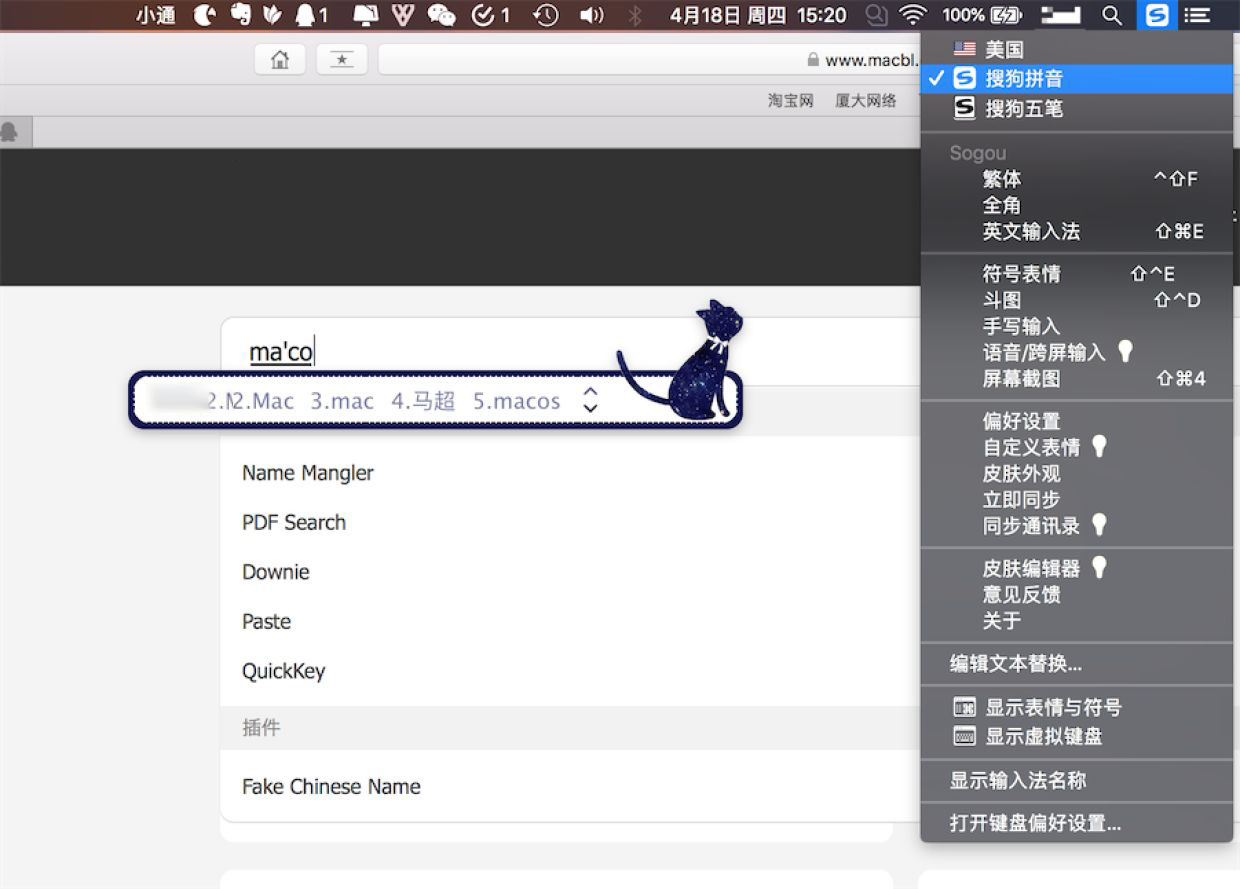The width and height of the screenshot is (1240, 889).
Task: Open the Sogou input method menu bar icon
Action: coord(1156,15)
